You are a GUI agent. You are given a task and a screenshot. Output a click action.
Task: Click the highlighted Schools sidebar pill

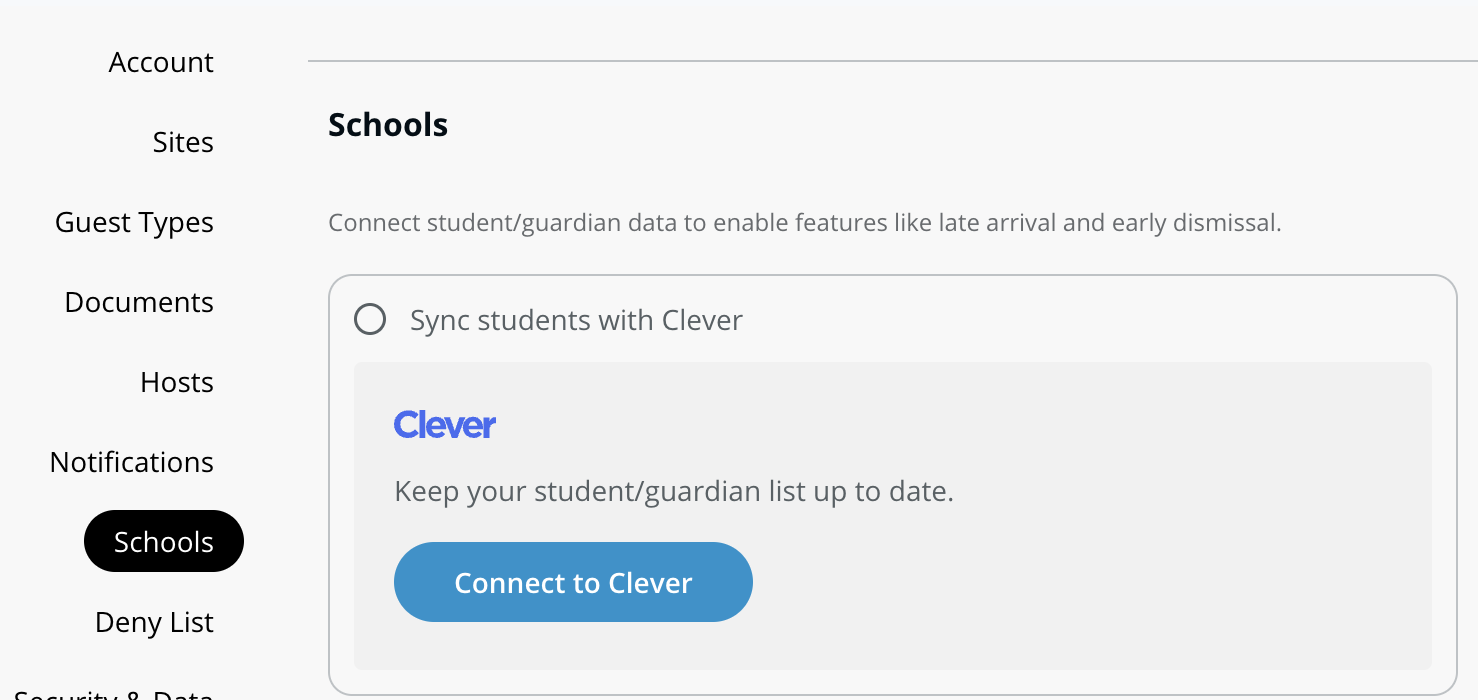coord(163,541)
